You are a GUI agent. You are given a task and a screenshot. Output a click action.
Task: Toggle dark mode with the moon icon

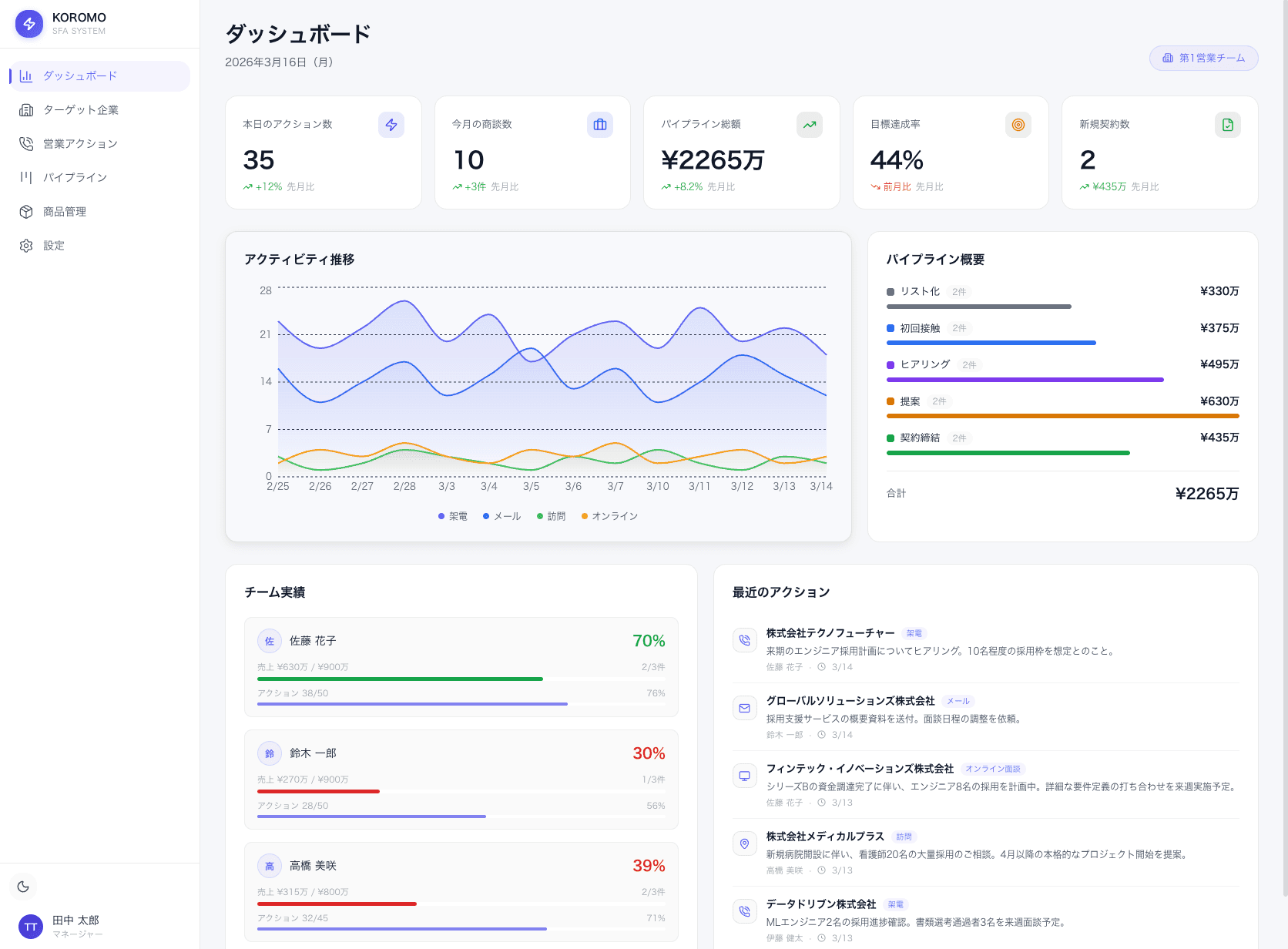pos(23,887)
